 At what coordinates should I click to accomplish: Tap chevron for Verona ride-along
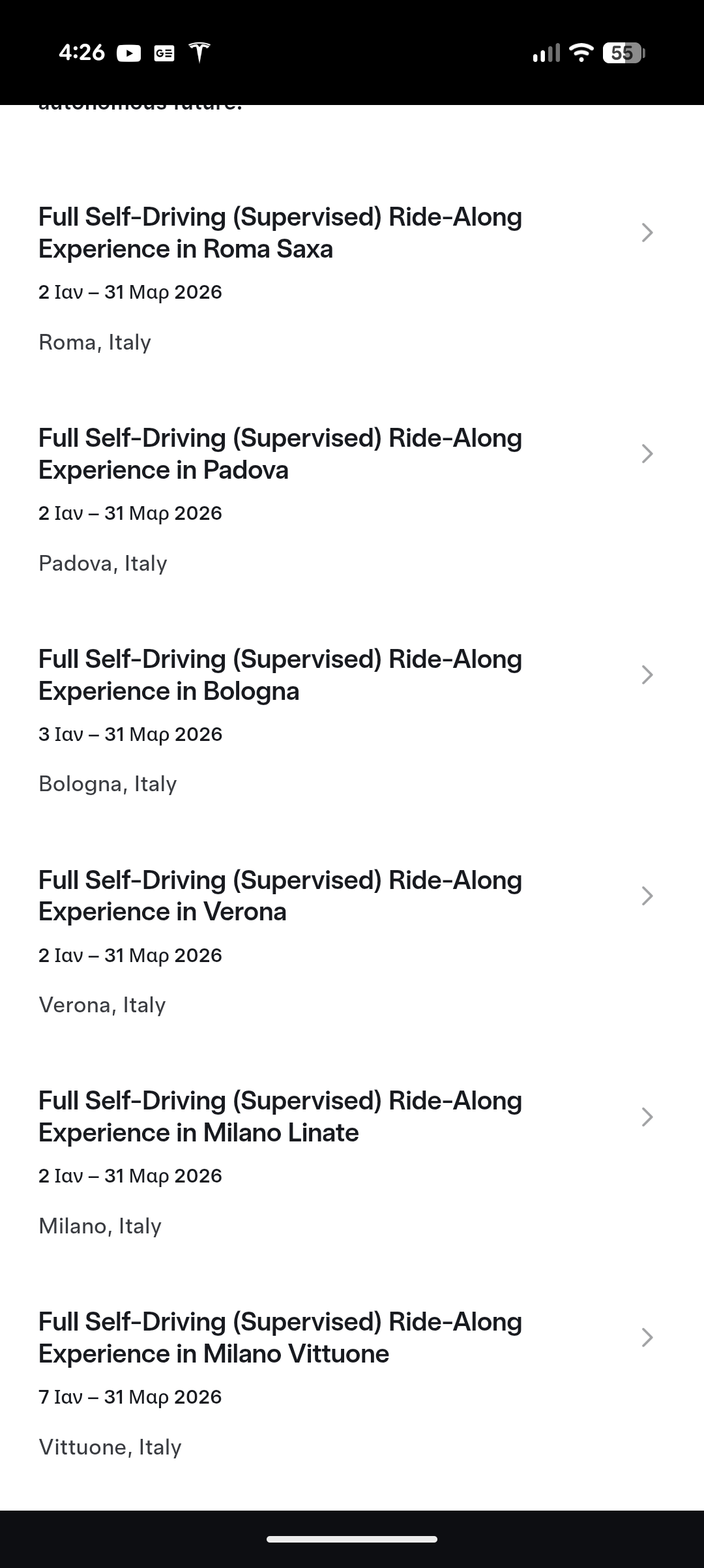[x=647, y=896]
